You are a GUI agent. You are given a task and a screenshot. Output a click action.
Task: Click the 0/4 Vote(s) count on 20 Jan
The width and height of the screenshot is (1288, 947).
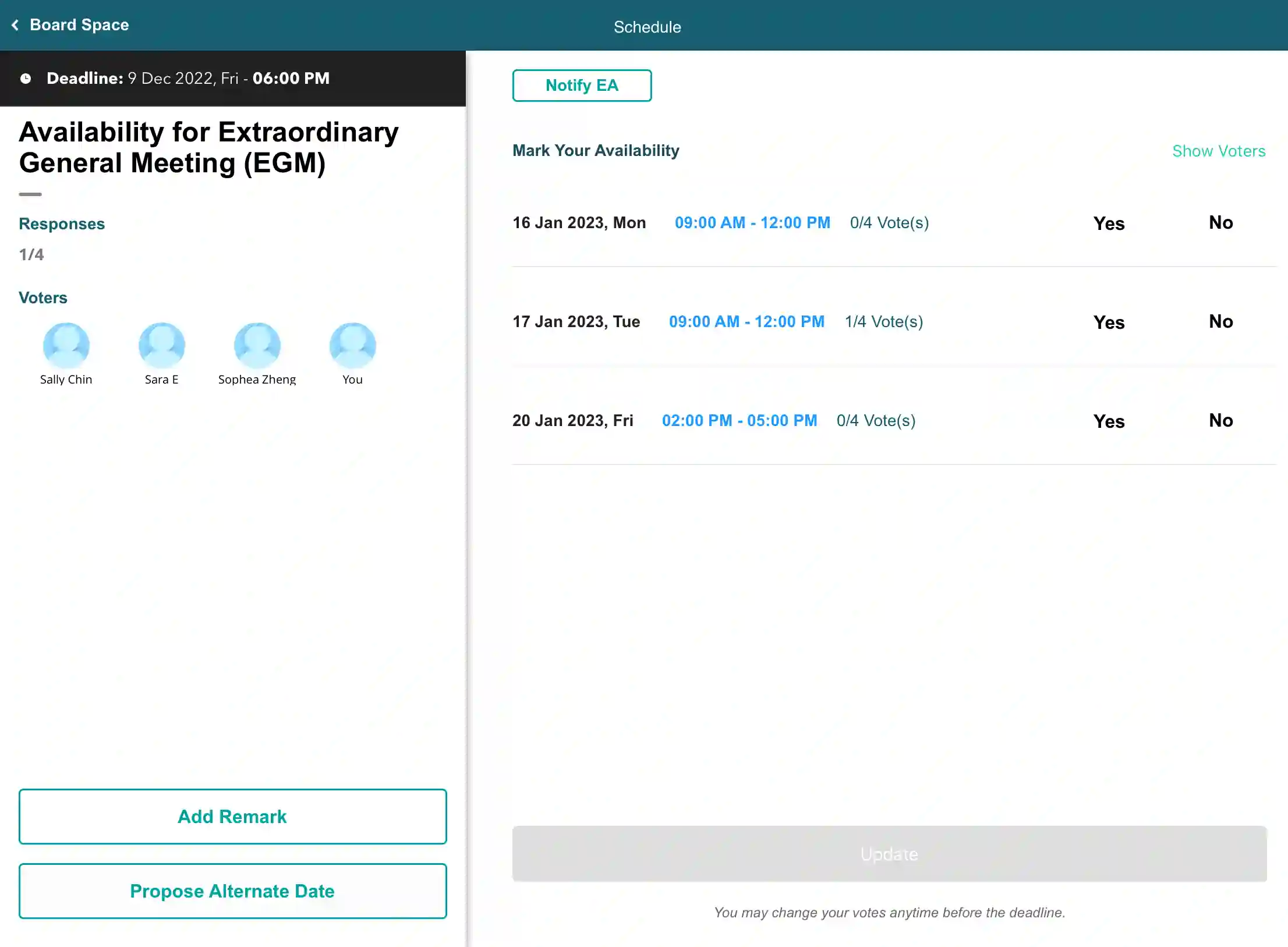pos(876,421)
